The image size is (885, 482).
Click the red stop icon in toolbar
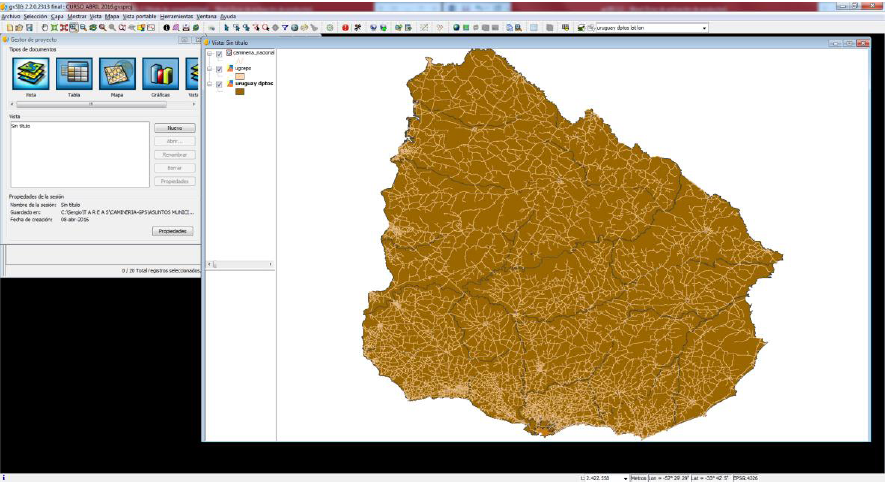[x=345, y=28]
